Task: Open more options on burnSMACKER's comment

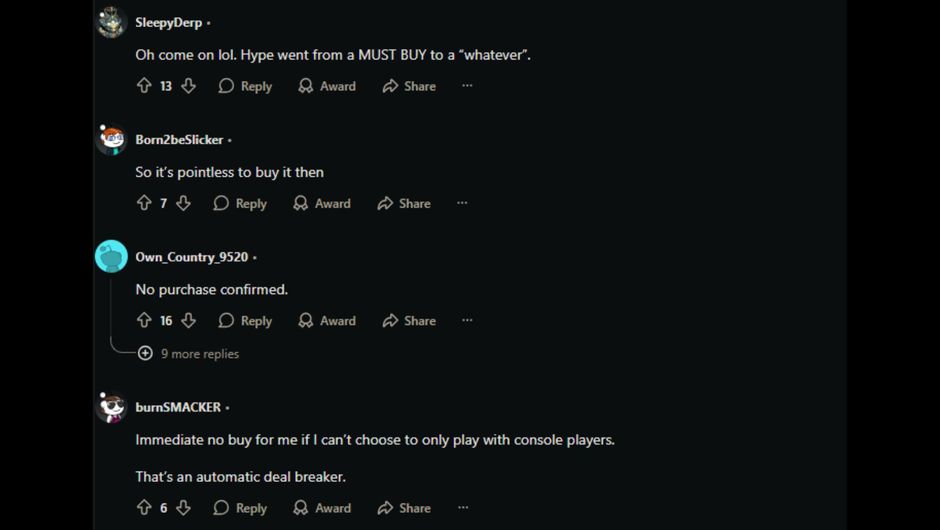Action: [x=462, y=508]
